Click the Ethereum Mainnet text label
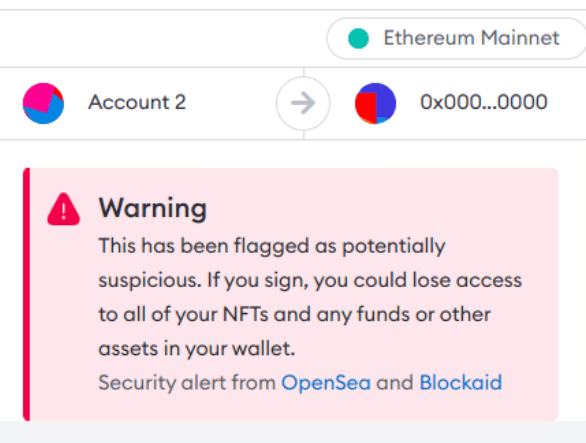586x443 pixels. 472,38
